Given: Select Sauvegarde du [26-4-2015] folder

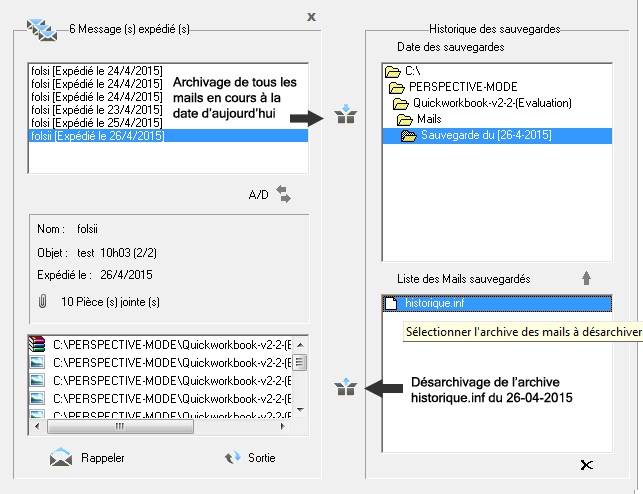Looking at the screenshot, I should coord(485,135).
